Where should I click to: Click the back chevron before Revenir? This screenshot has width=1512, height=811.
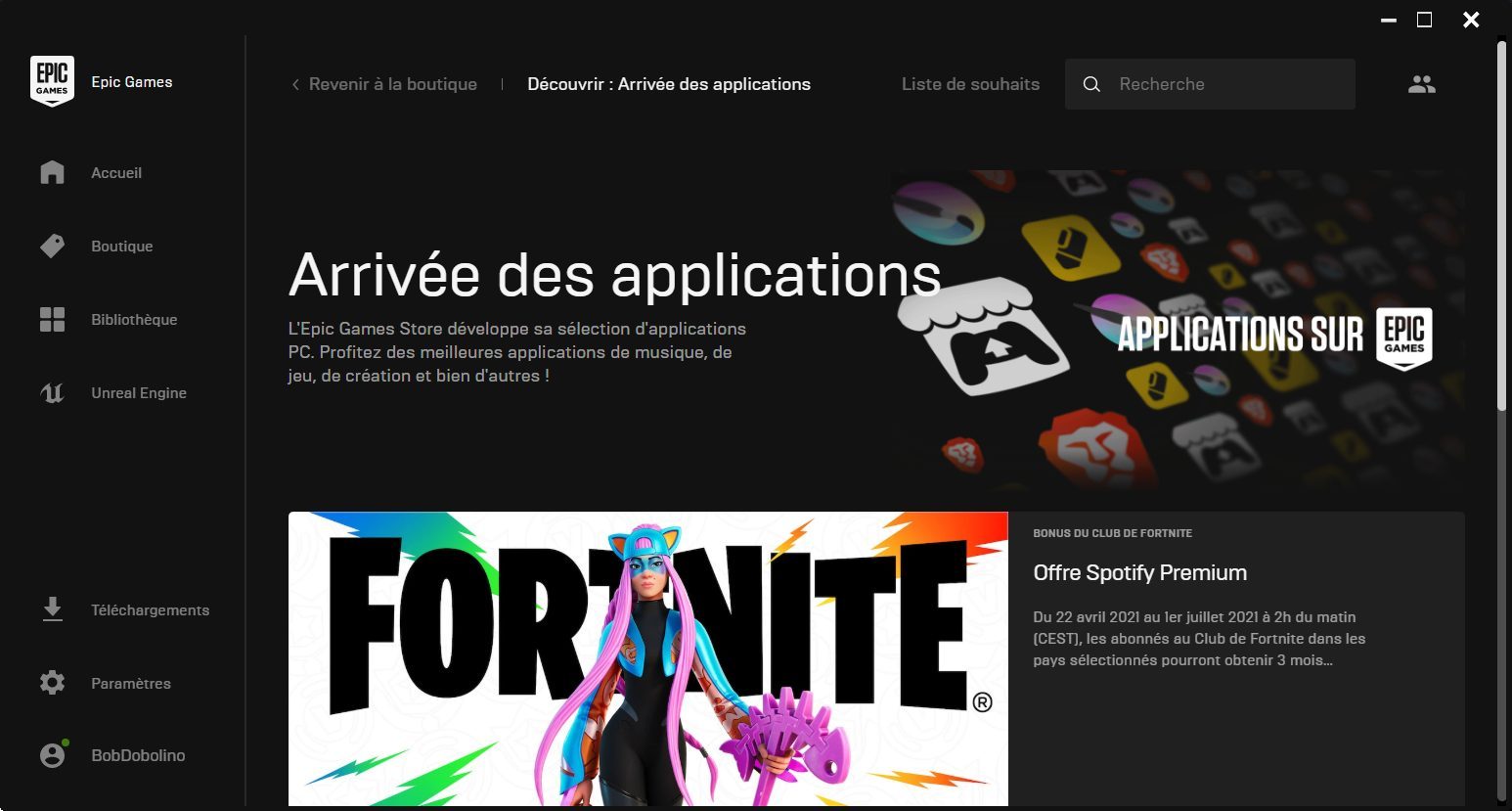click(295, 84)
